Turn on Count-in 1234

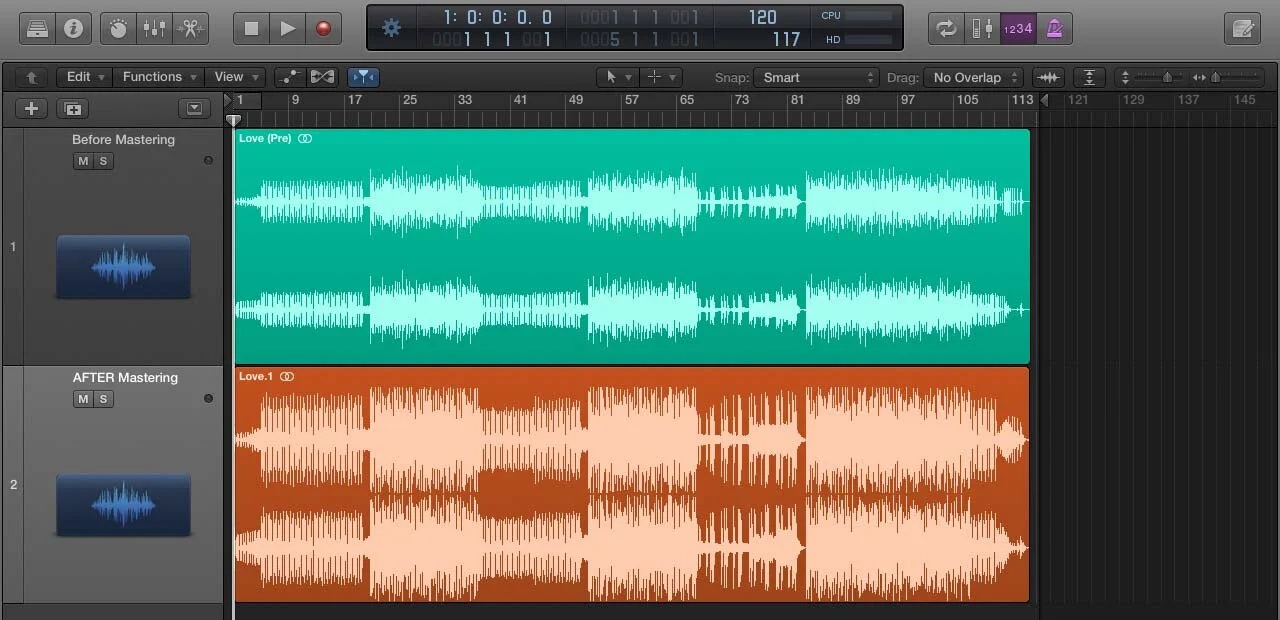click(x=1018, y=28)
